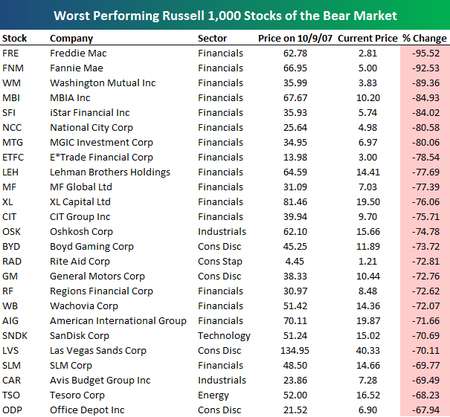Select the SNDK ticker cell
Screen dimensions: 450x417
[15, 336]
